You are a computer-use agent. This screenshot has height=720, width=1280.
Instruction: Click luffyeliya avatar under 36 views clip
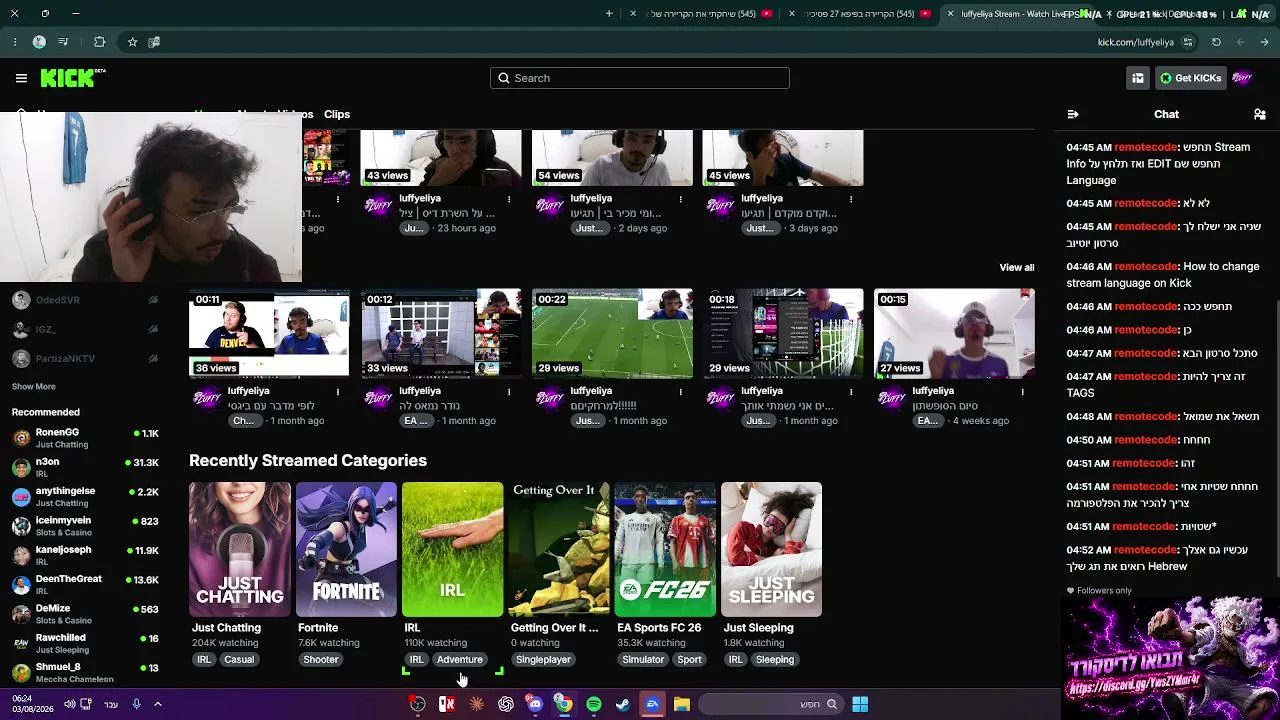click(207, 399)
